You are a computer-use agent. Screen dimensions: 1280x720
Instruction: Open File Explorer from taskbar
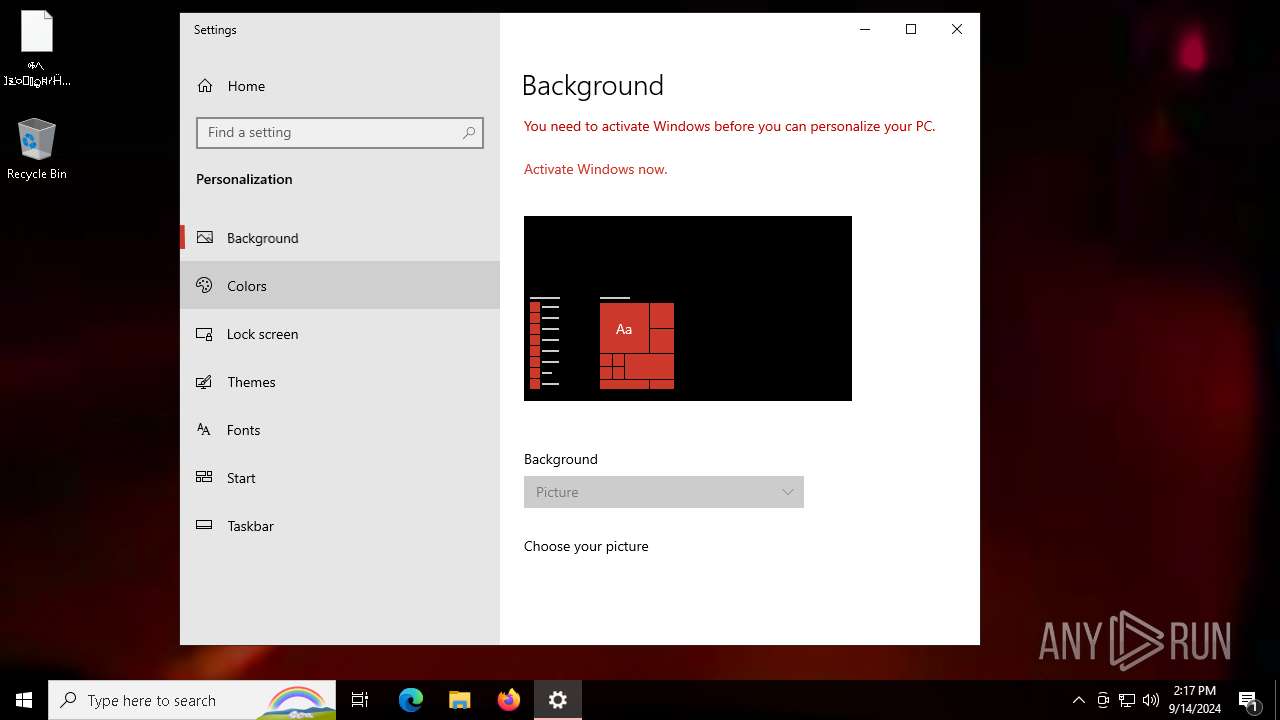[459, 700]
